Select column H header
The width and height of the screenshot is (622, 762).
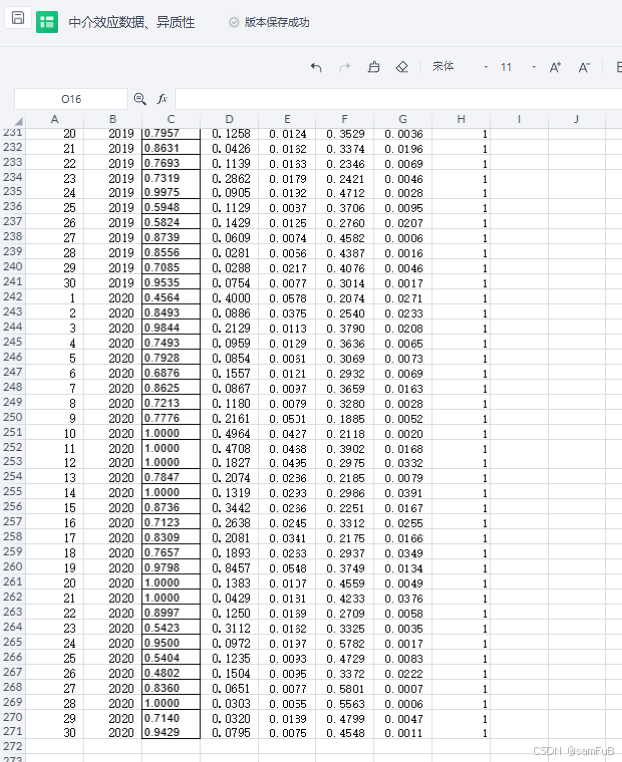461,120
